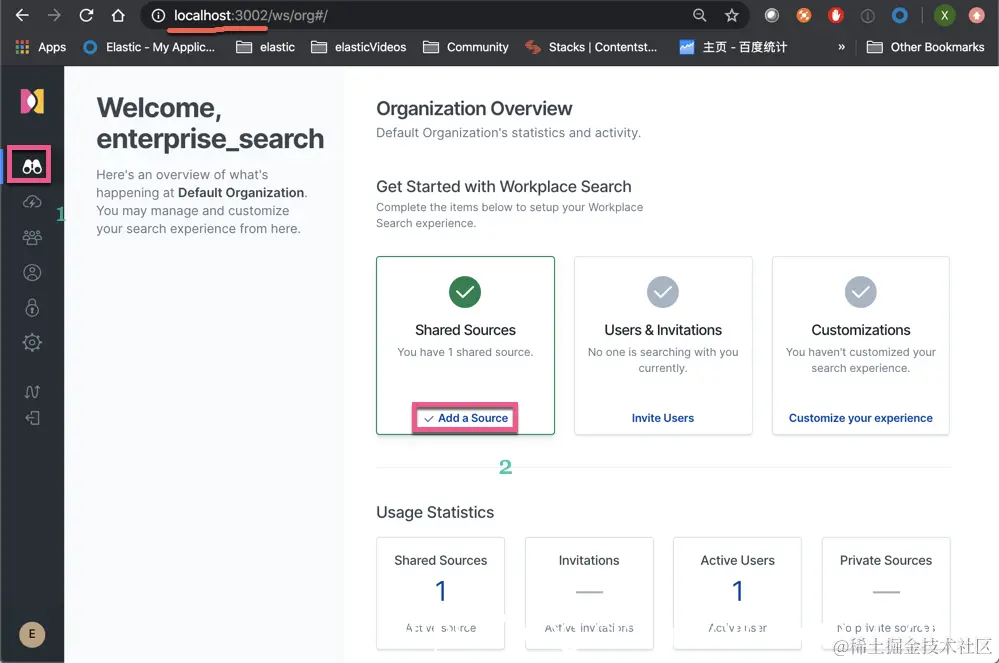Image resolution: width=999 pixels, height=663 pixels.
Task: Open the zoom magnifier in address bar
Action: coord(700,15)
